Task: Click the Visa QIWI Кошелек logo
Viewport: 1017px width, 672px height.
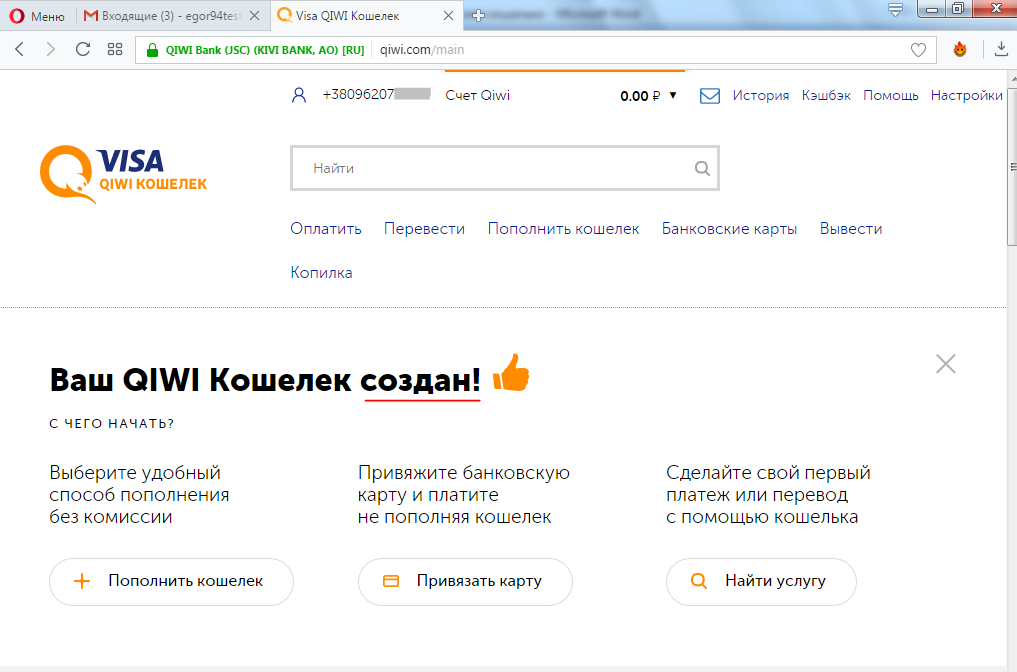Action: click(x=123, y=174)
